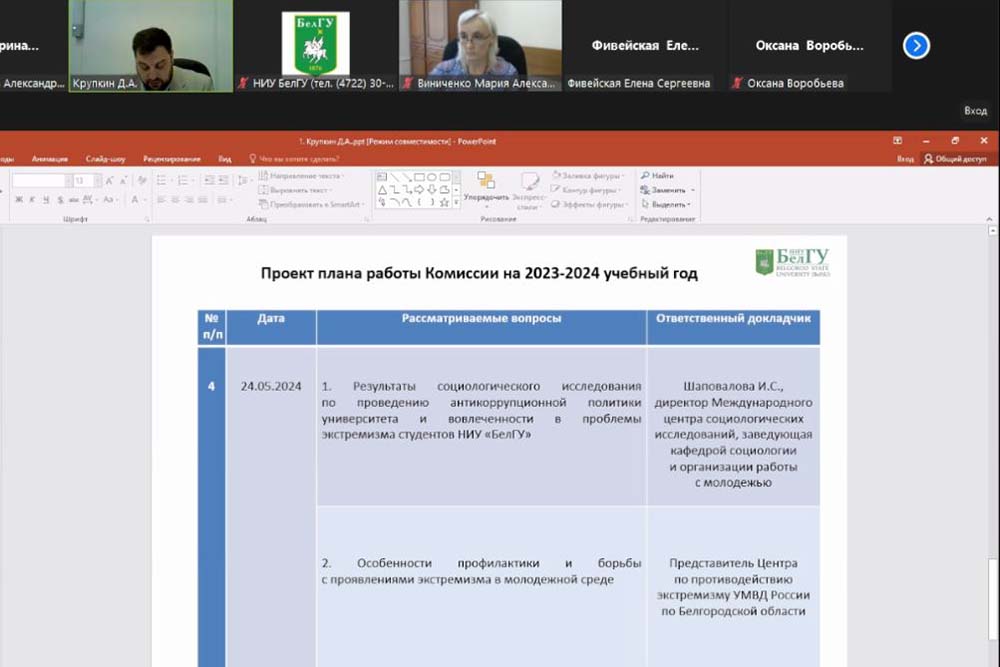Toggle bold text formatting
Image resolution: width=1000 pixels, height=667 pixels.
pos(18,200)
